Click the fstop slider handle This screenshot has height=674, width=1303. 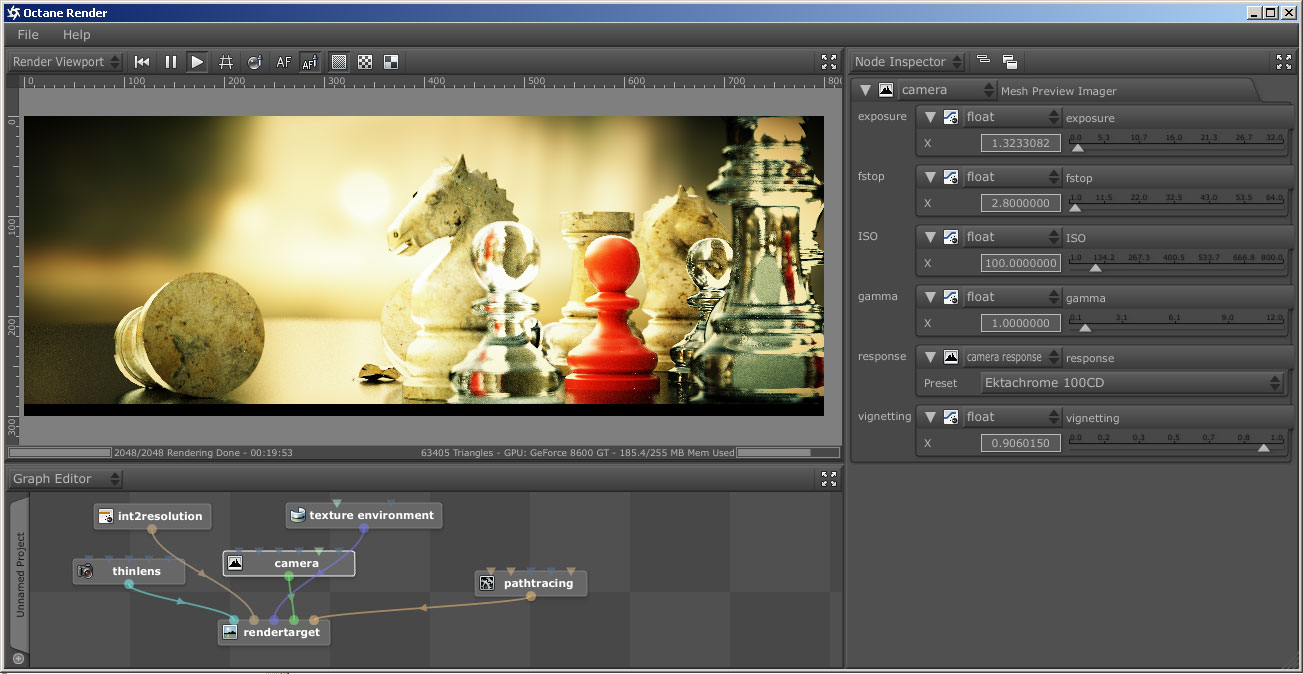pyautogui.click(x=1075, y=208)
